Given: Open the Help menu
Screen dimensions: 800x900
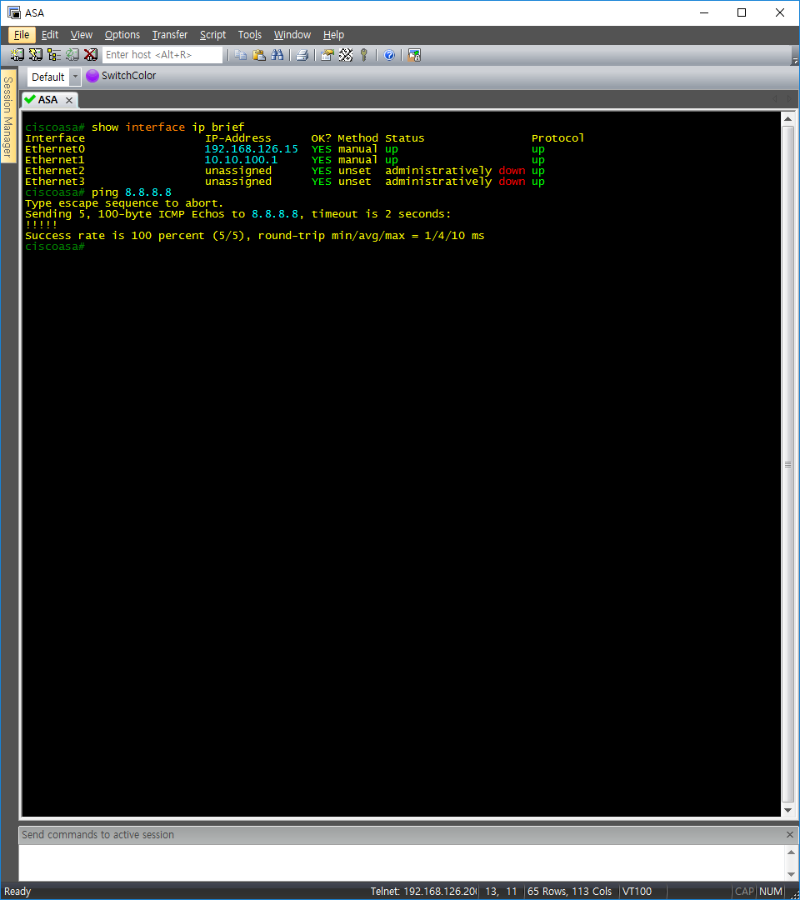Looking at the screenshot, I should click(333, 35).
